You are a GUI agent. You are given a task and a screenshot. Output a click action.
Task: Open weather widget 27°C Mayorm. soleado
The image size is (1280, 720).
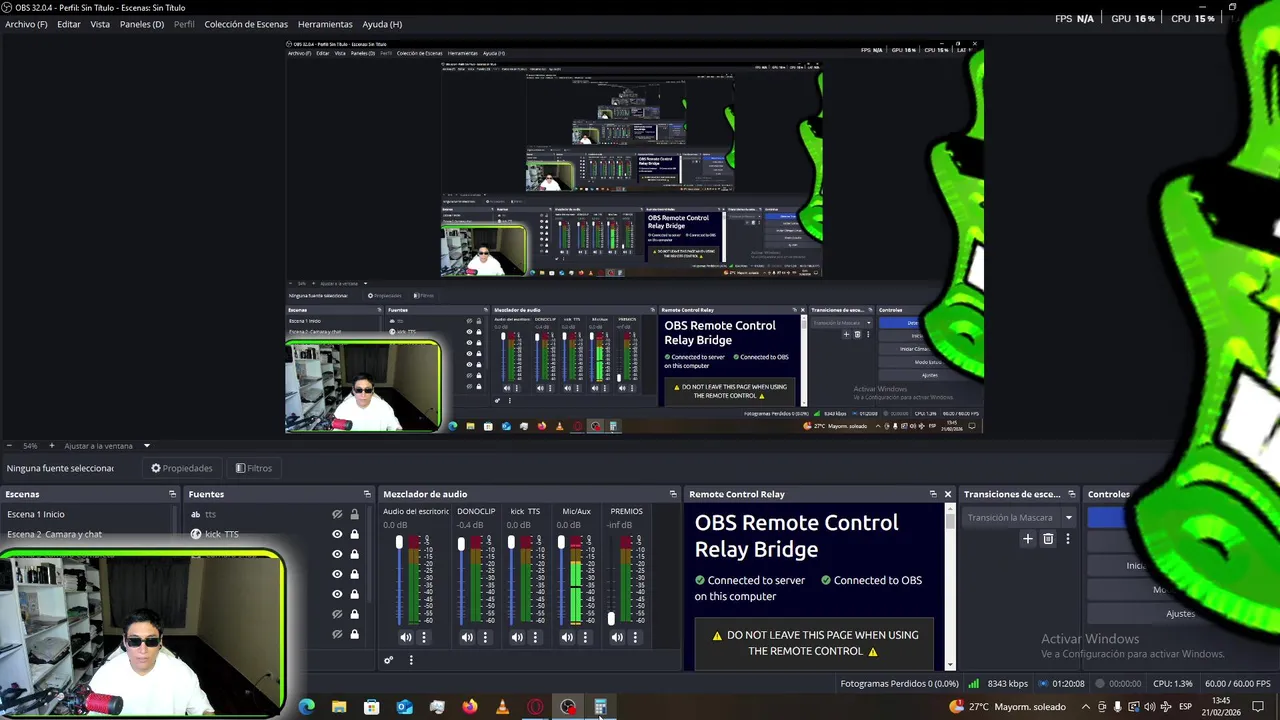pyautogui.click(x=1008, y=707)
